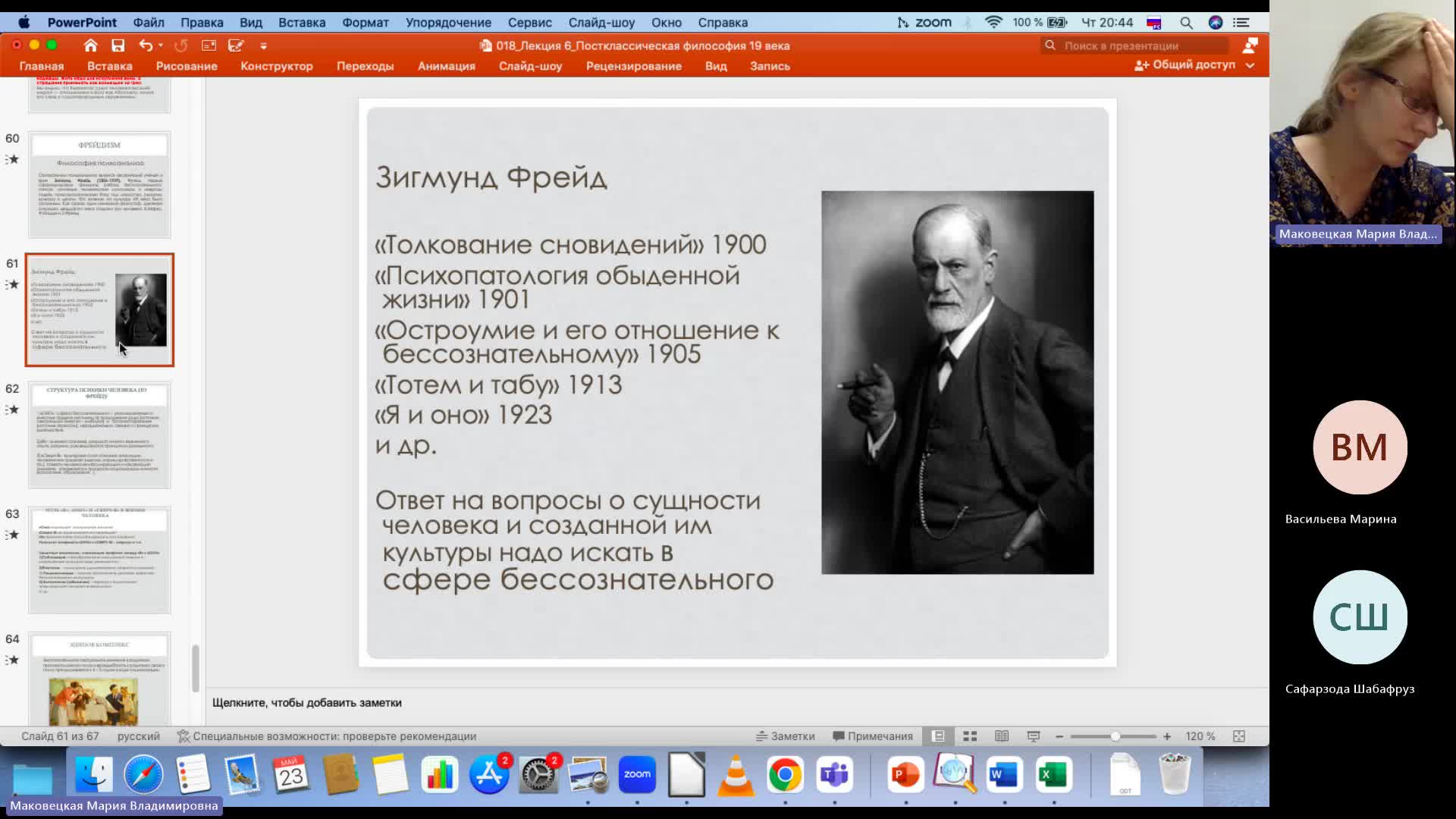This screenshot has height=819, width=1456.
Task: Select slide 60 thumbnail ФРЕЙДИЗМ
Action: point(99,184)
